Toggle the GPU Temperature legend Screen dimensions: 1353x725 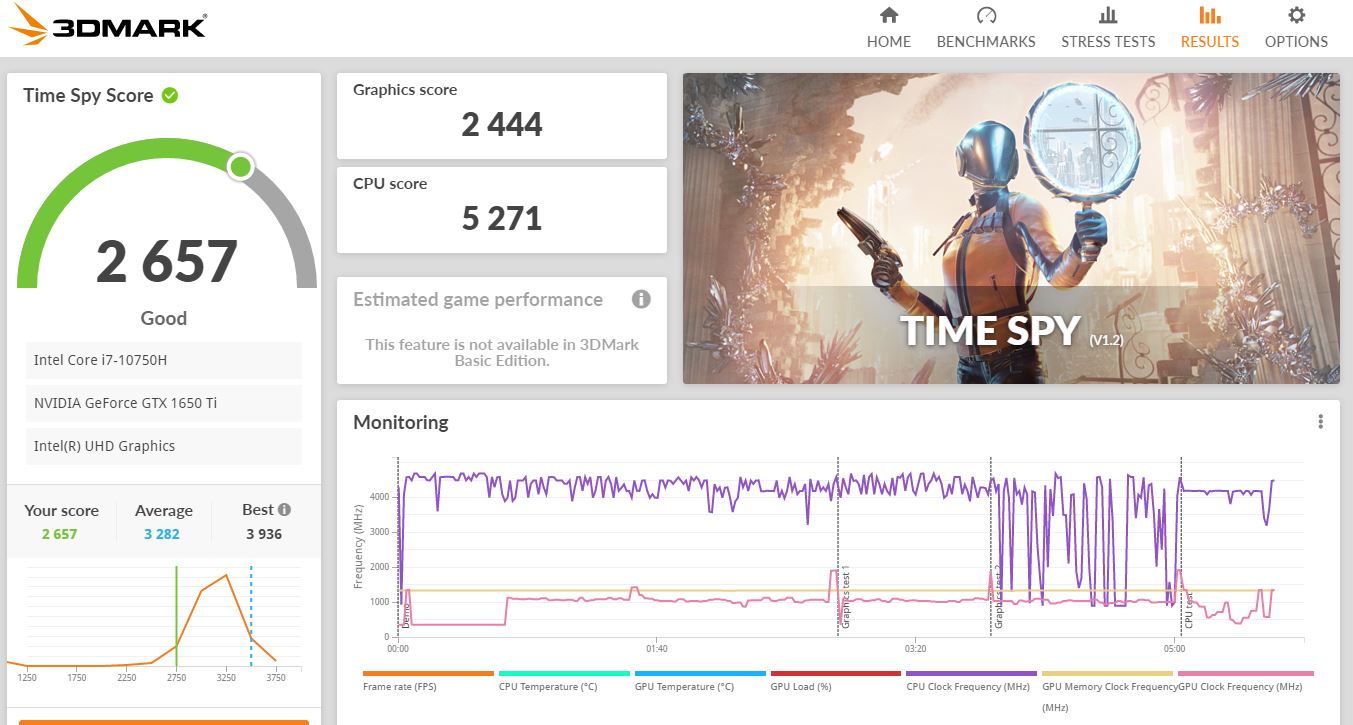[700, 680]
